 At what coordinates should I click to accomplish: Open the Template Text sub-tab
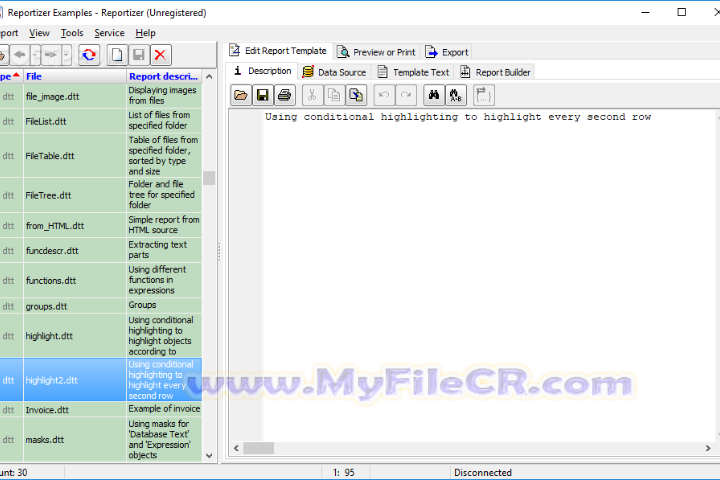[x=413, y=72]
